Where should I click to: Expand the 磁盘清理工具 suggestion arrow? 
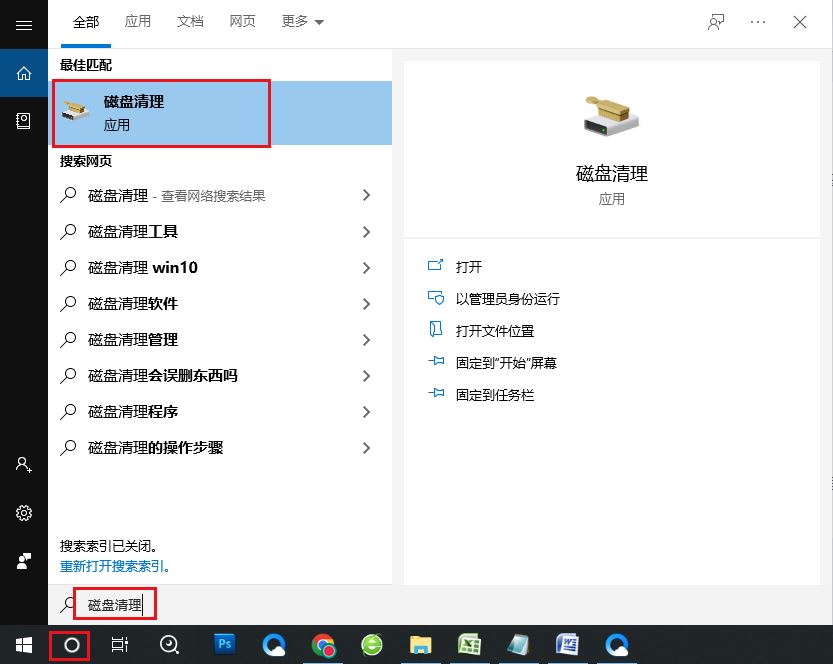tap(366, 232)
